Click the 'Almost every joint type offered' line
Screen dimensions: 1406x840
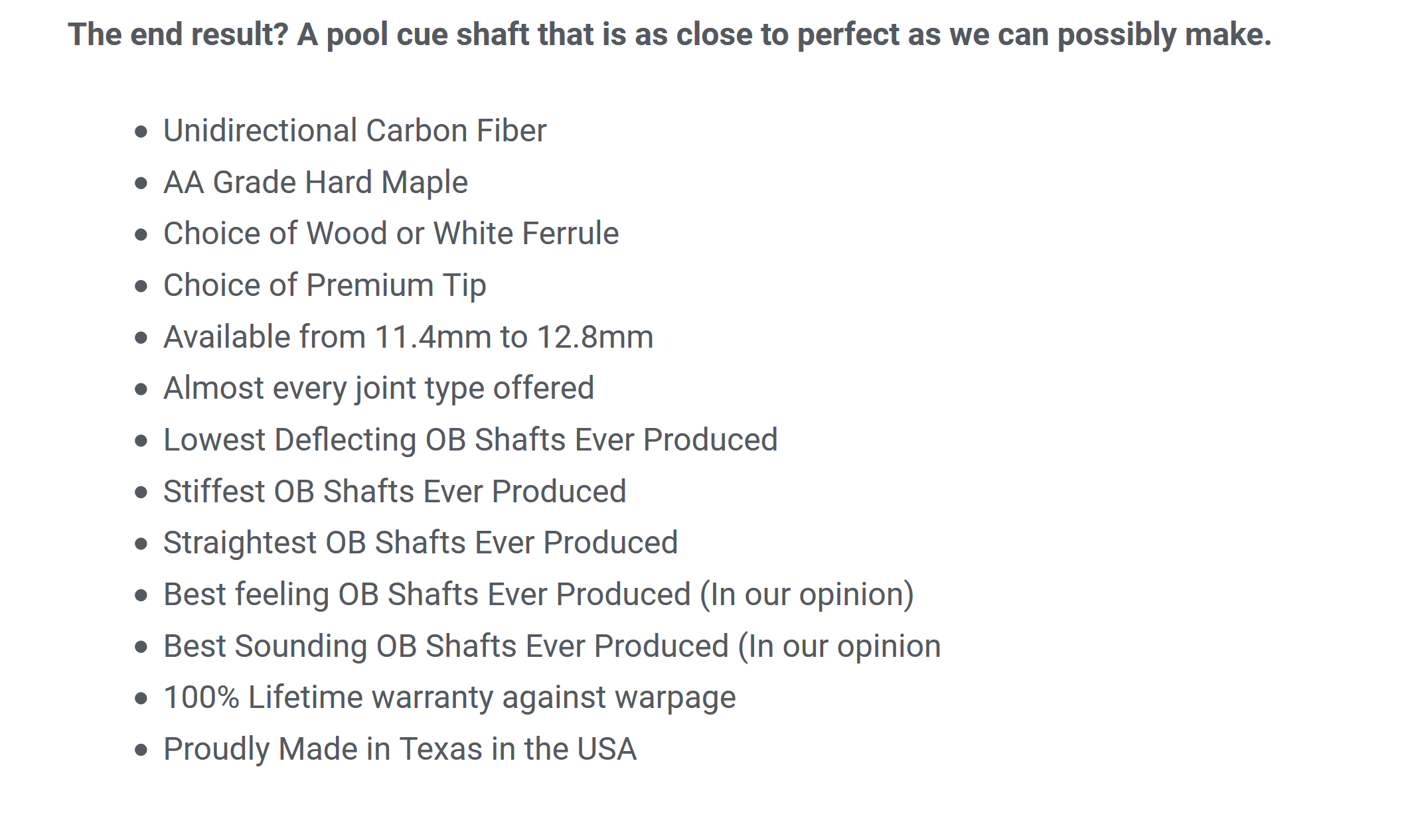378,388
